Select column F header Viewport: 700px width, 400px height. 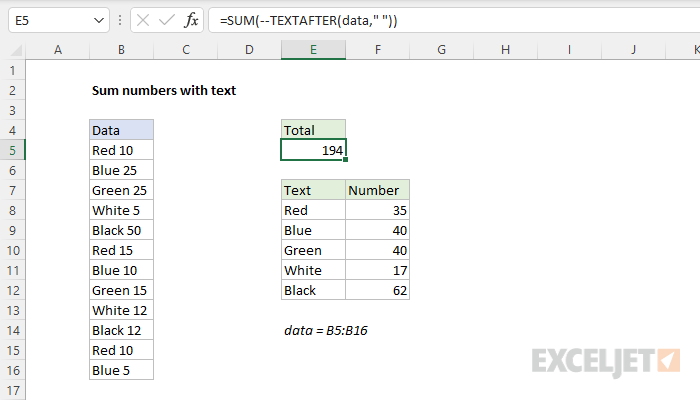coord(378,50)
